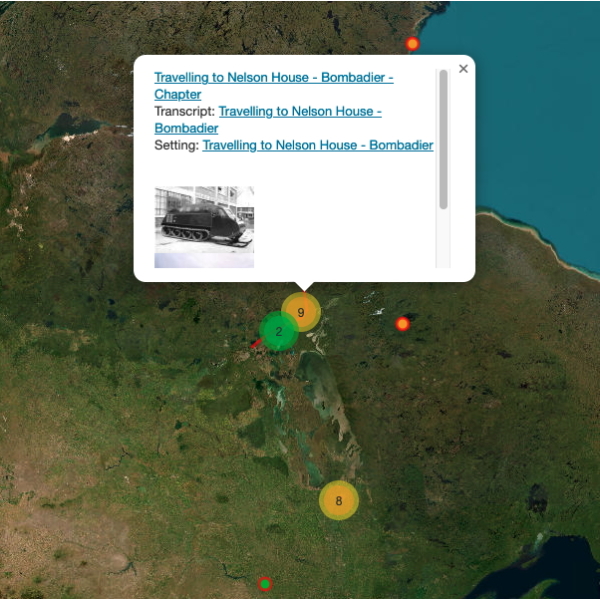Image resolution: width=600 pixels, height=600 pixels.
Task: Select the green-centered marker at the map's bottom
Action: point(265,584)
